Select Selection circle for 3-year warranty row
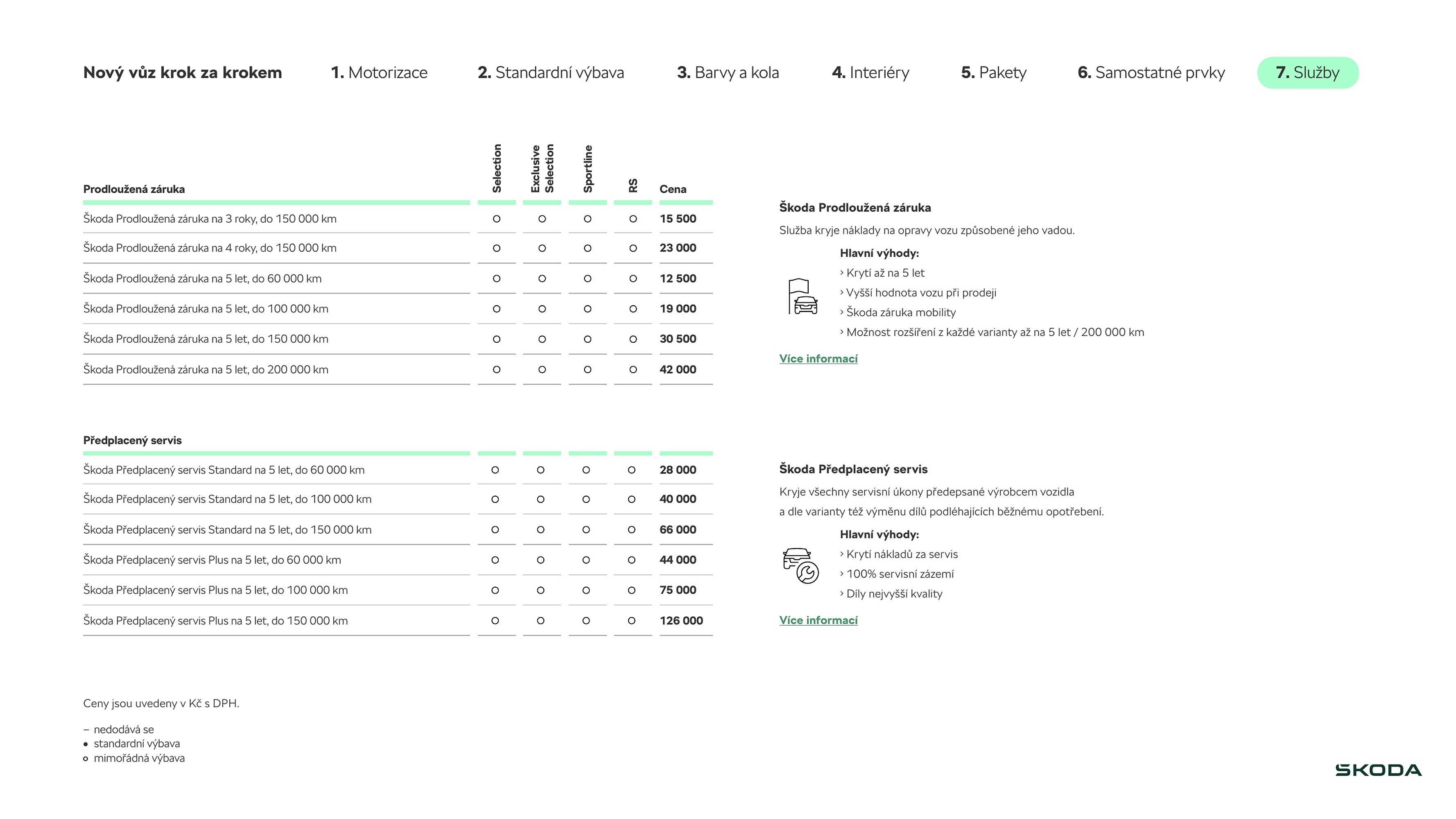The width and height of the screenshot is (1456, 819). tap(496, 219)
